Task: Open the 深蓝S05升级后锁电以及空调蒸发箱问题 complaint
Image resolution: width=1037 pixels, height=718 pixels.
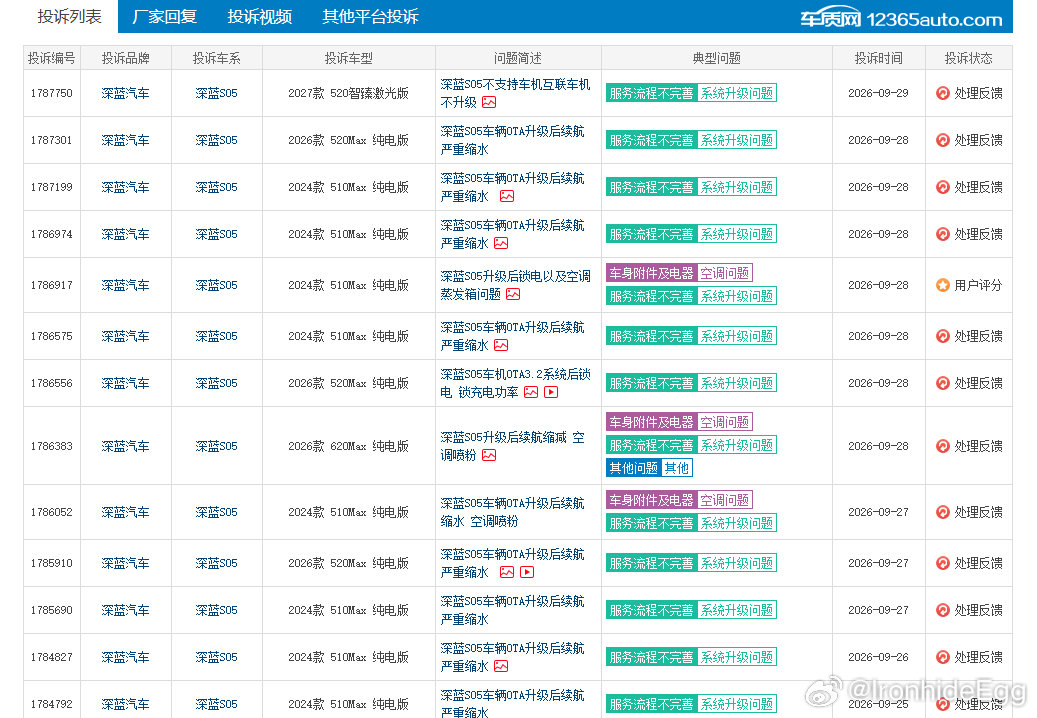Action: tap(515, 285)
